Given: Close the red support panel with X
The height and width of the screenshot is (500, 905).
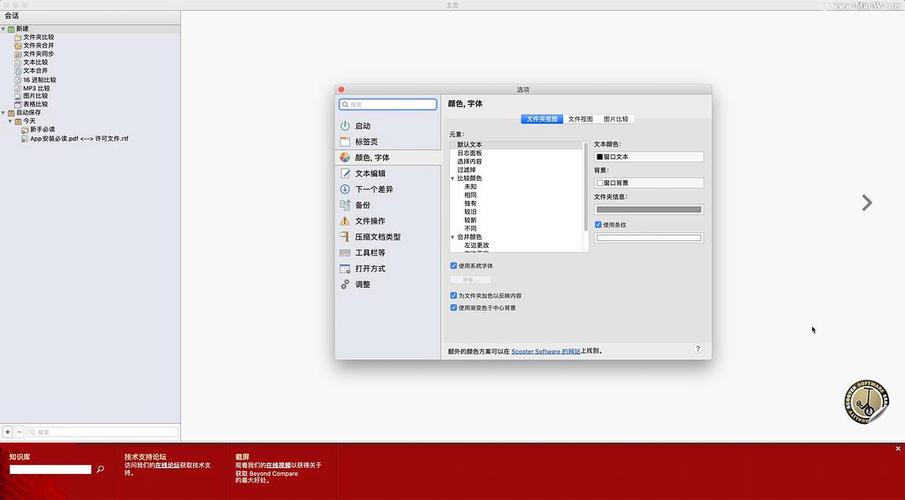Looking at the screenshot, I should 898,449.
